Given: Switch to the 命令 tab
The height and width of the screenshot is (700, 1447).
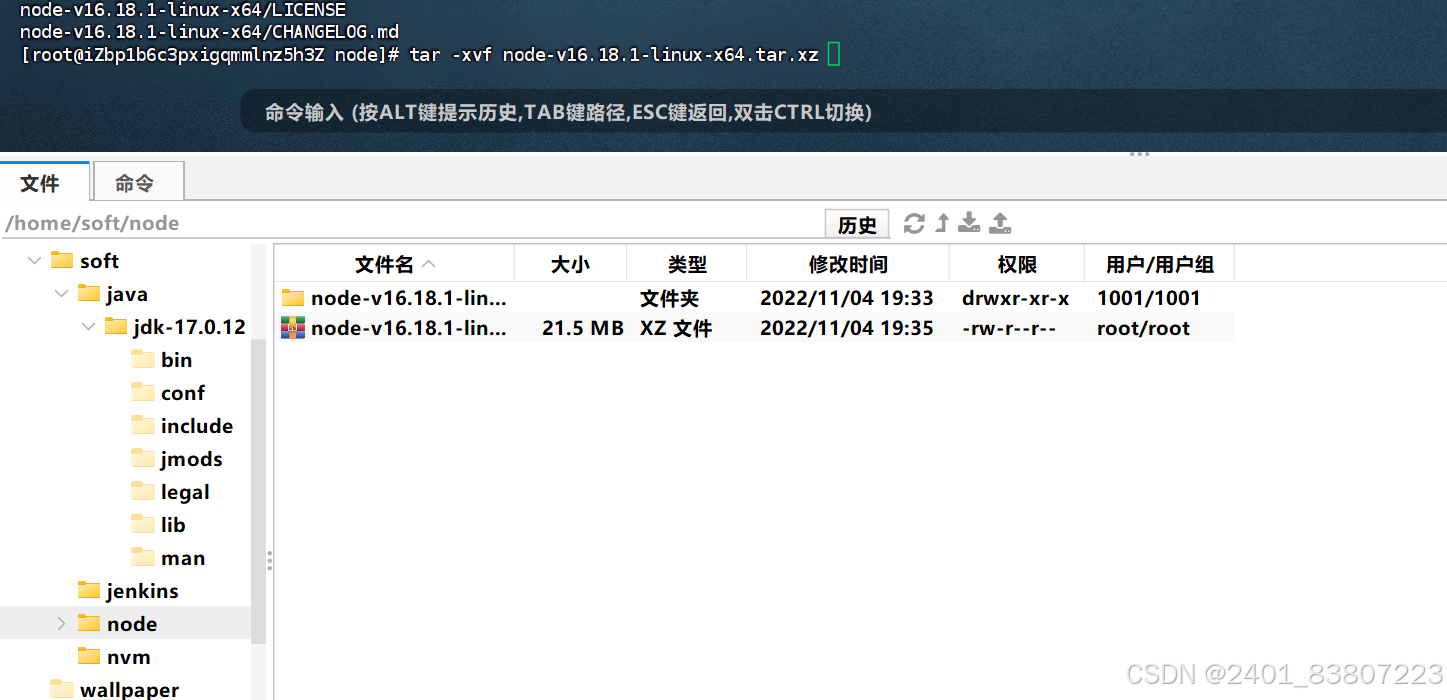Looking at the screenshot, I should [137, 181].
